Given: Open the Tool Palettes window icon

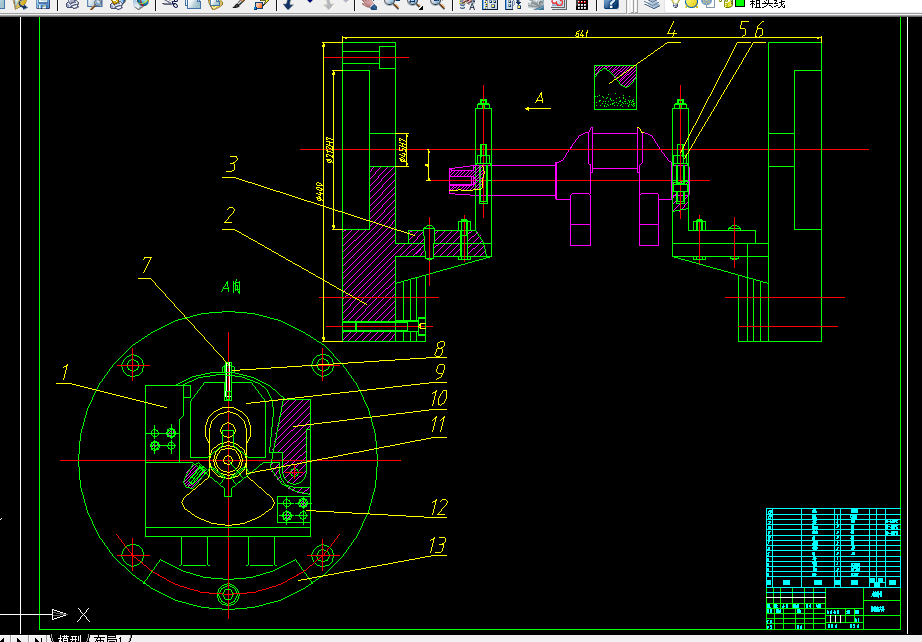Looking at the screenshot, I should tap(513, 4).
